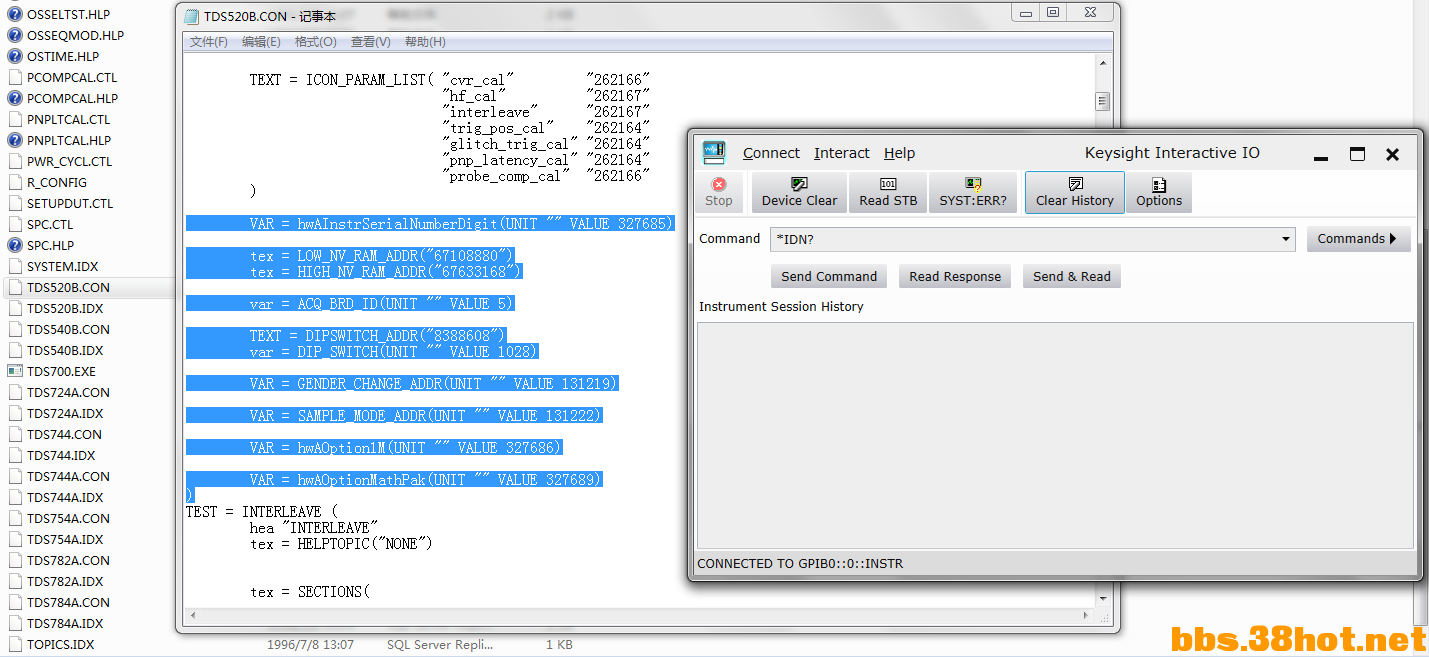
Task: Open Notepad's 文件(F) menu
Action: [x=209, y=42]
